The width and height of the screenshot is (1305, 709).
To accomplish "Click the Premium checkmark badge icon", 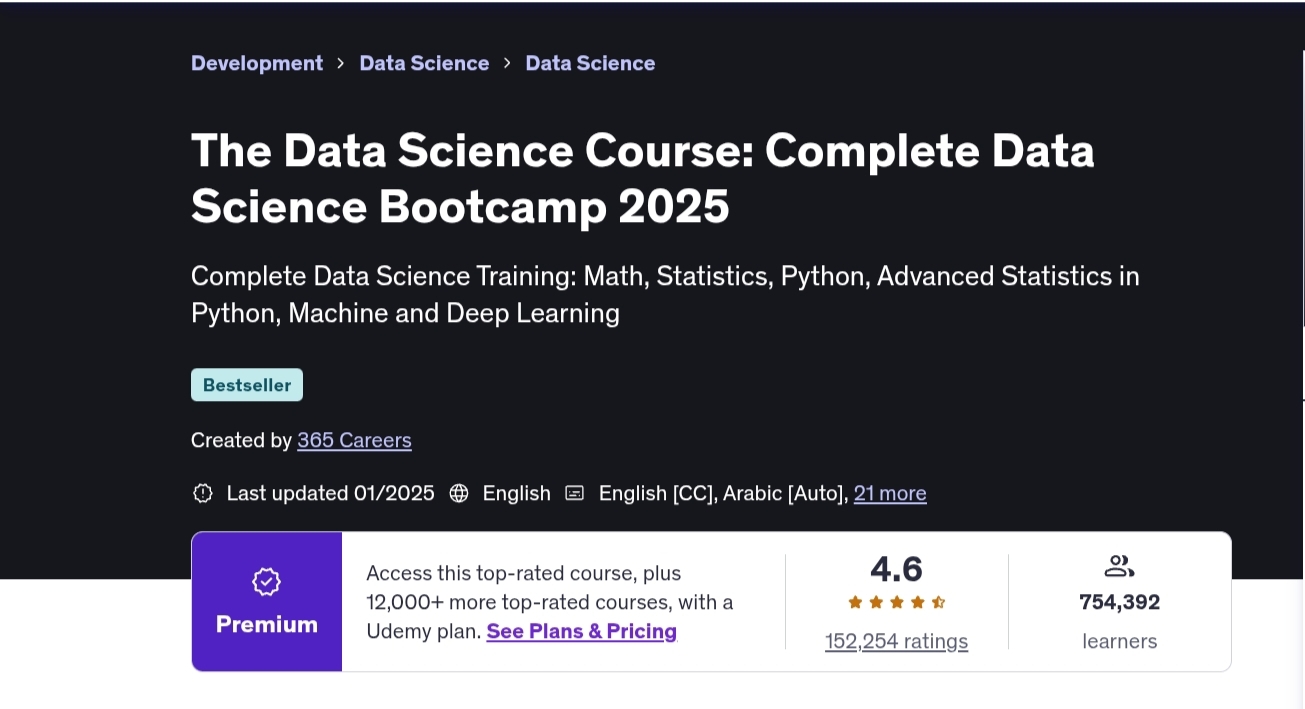I will [x=266, y=582].
